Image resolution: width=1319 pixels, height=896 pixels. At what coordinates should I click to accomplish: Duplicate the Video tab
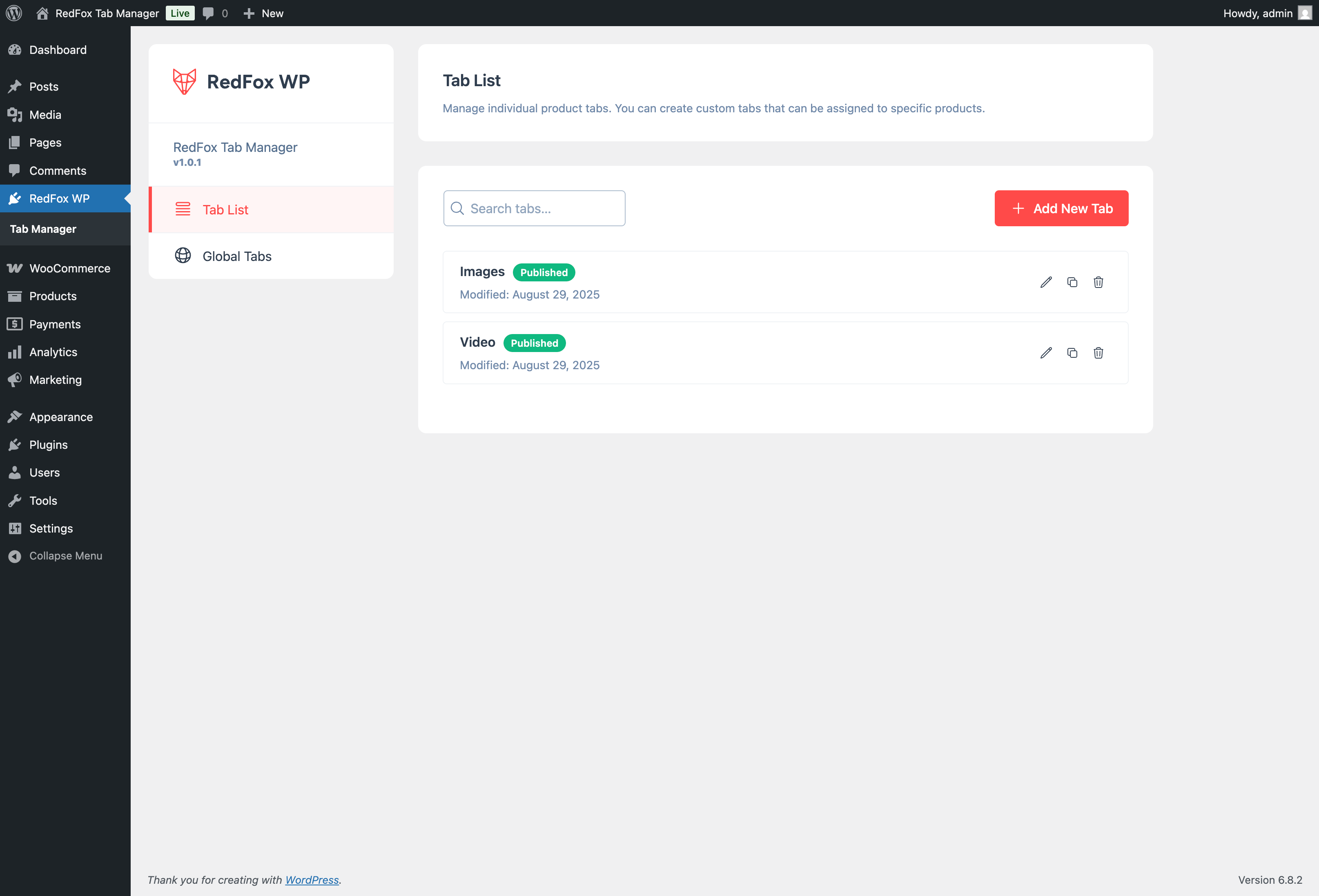1072,353
